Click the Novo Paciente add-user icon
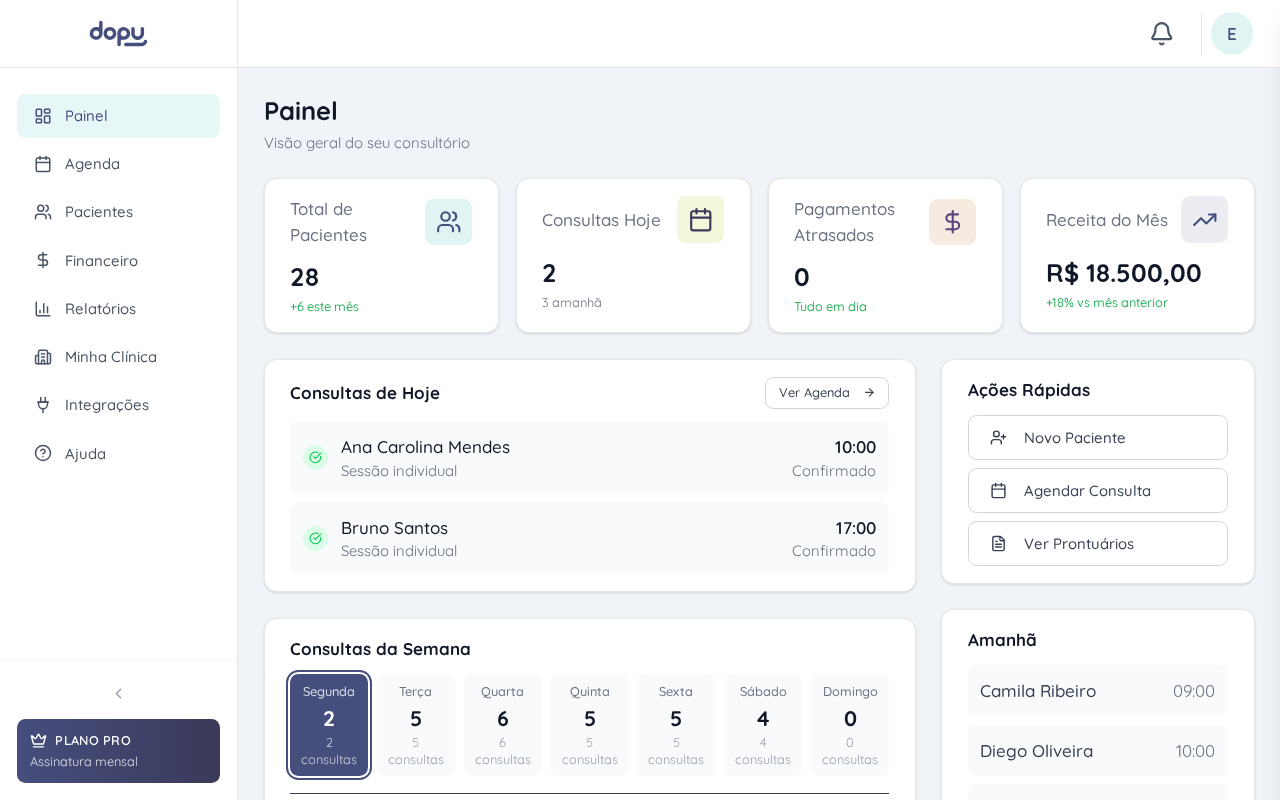The image size is (1280, 800). click(998, 438)
